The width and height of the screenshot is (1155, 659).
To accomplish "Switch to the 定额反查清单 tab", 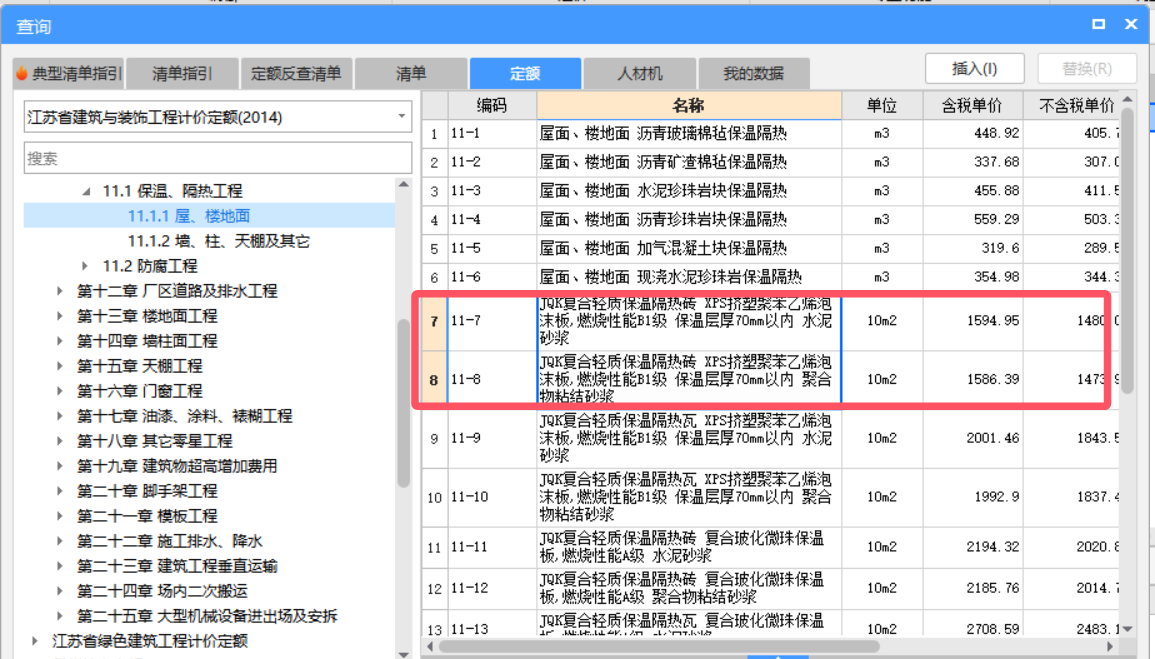I will (x=296, y=74).
